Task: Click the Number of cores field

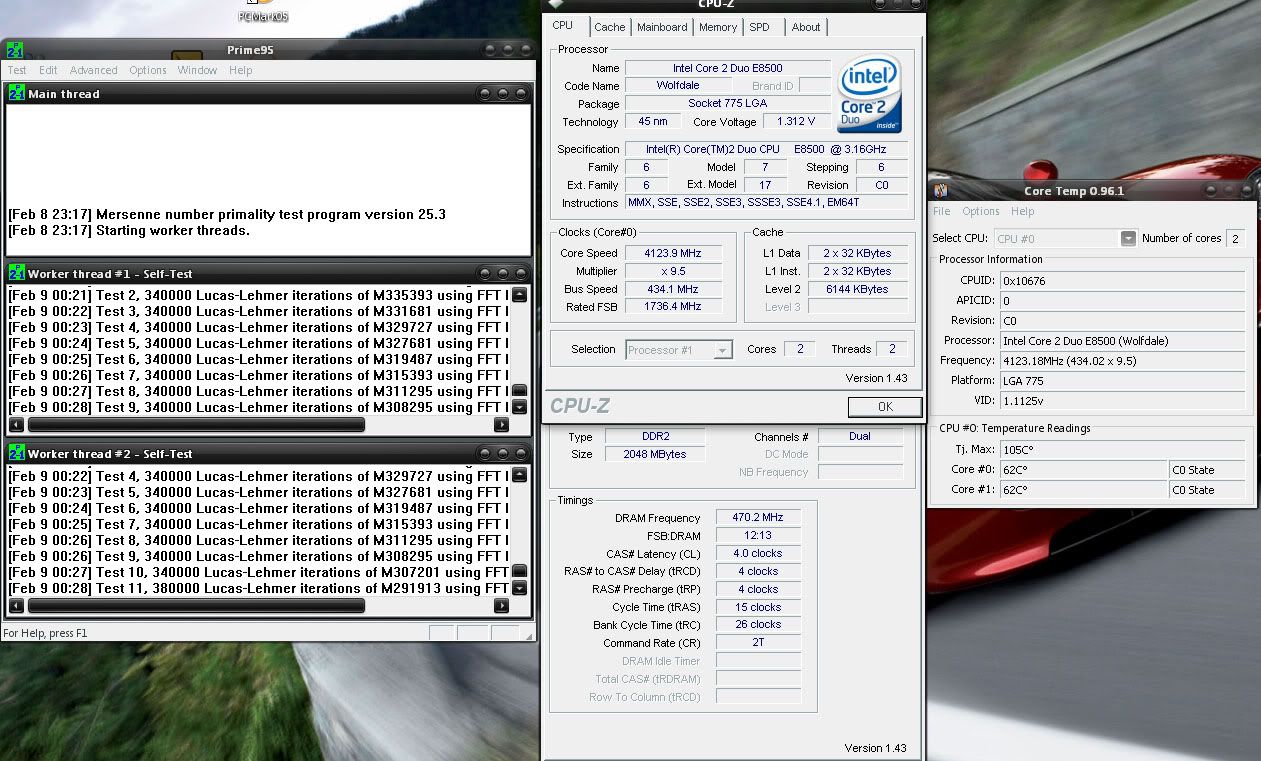Action: (1235, 238)
